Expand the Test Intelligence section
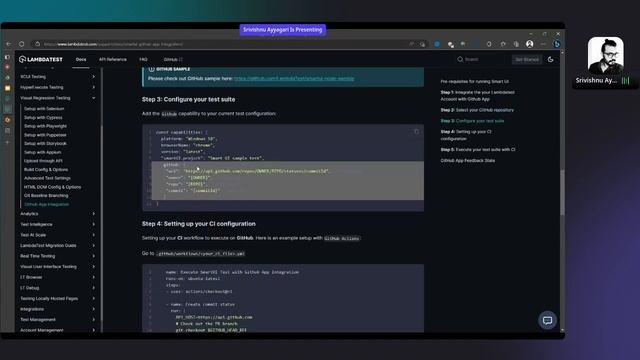The width and height of the screenshot is (640, 360). pyautogui.click(x=57, y=224)
